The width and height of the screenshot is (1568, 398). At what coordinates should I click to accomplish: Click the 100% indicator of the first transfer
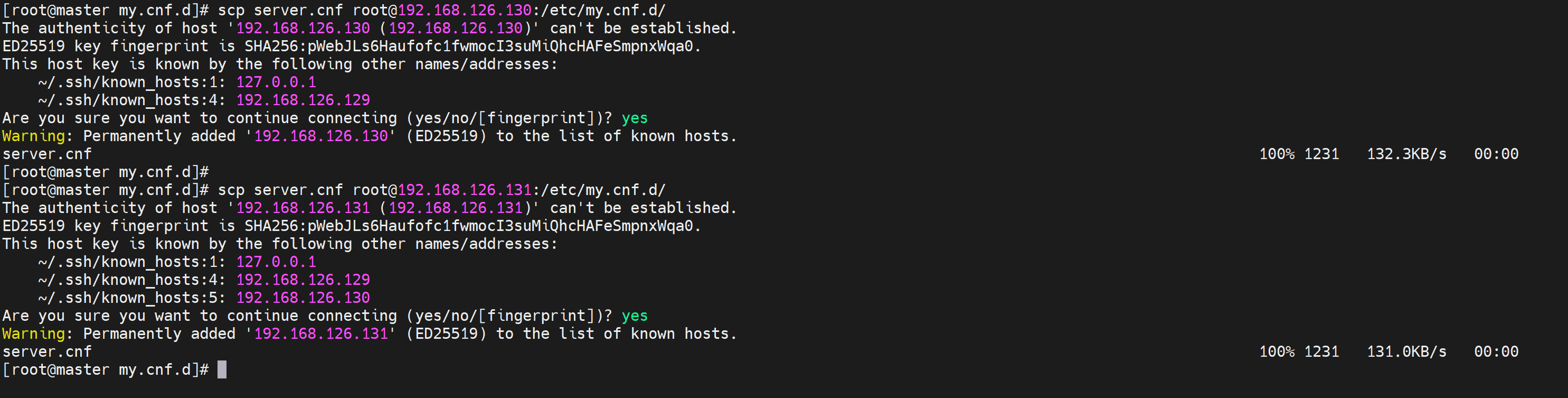click(1277, 154)
